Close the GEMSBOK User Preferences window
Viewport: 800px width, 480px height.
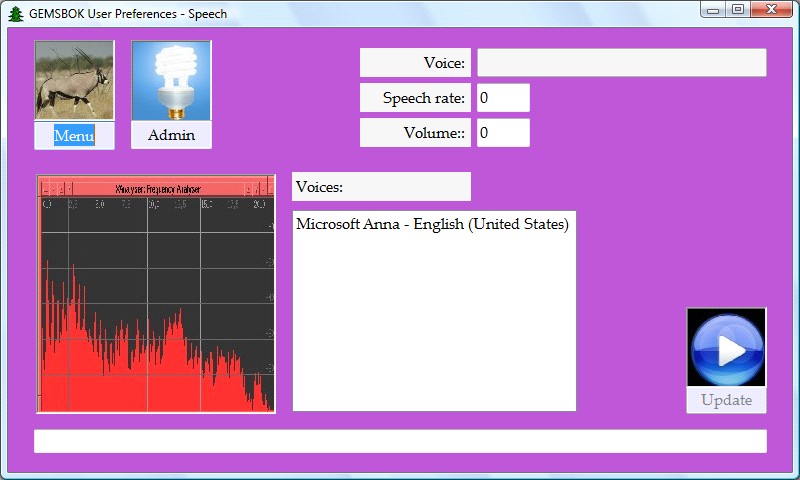(x=772, y=10)
